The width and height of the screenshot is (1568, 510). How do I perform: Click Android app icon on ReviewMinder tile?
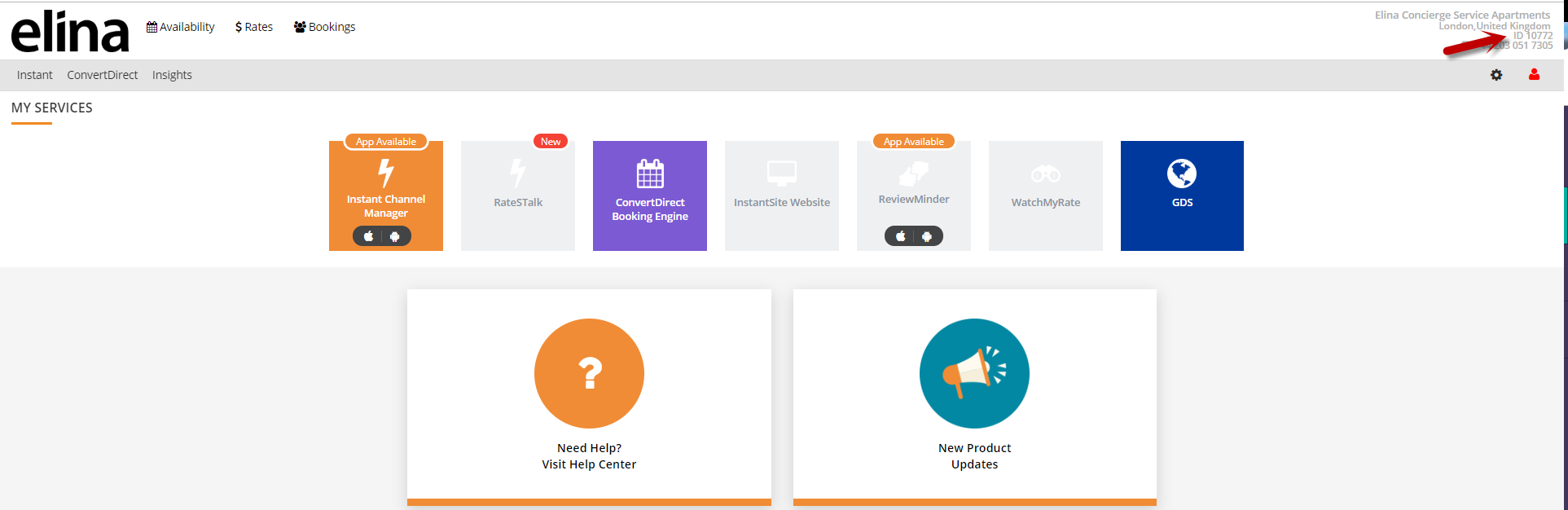click(927, 236)
